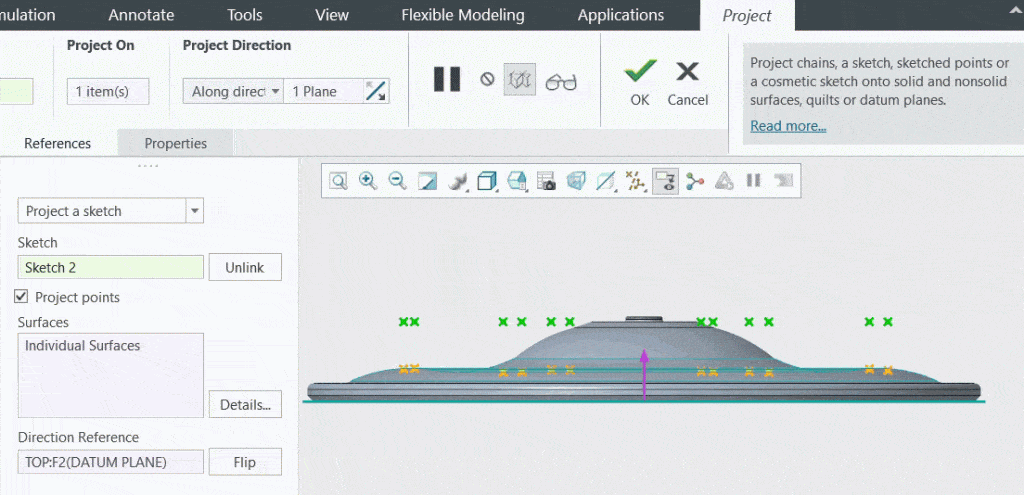Toggle the no-preview circle icon
The width and height of the screenshot is (1024, 495).
click(x=487, y=80)
